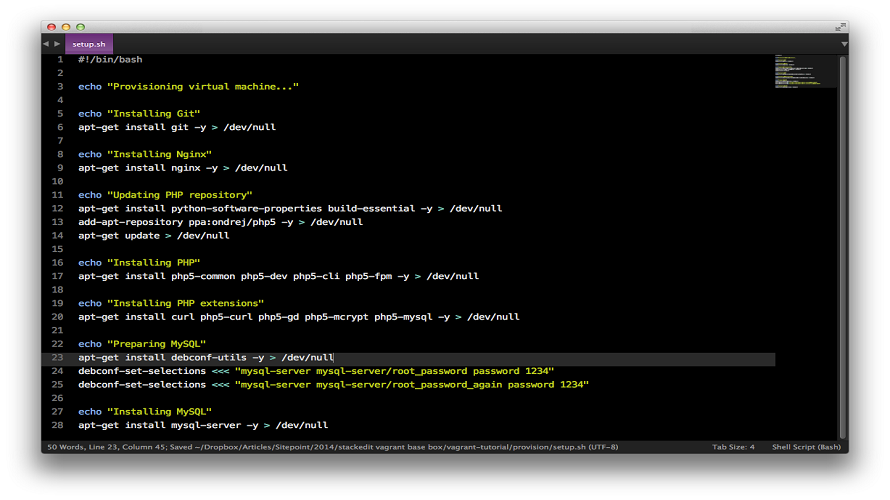This screenshot has height=500, width=890.
Task: Click line apt-get install nginx -y
Action: 183,168
